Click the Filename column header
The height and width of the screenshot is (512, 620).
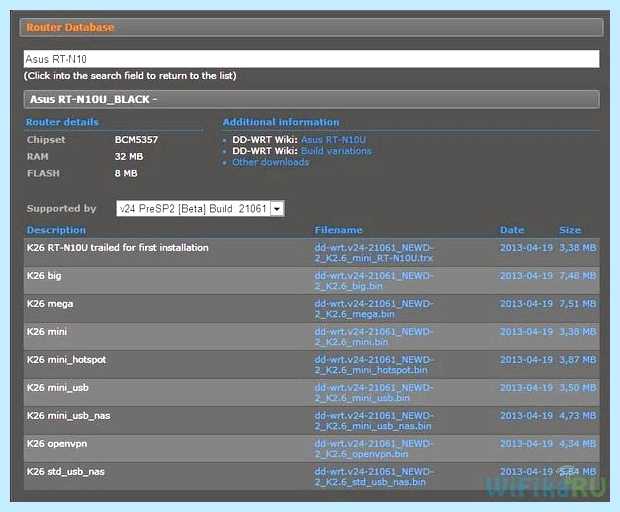[338, 230]
